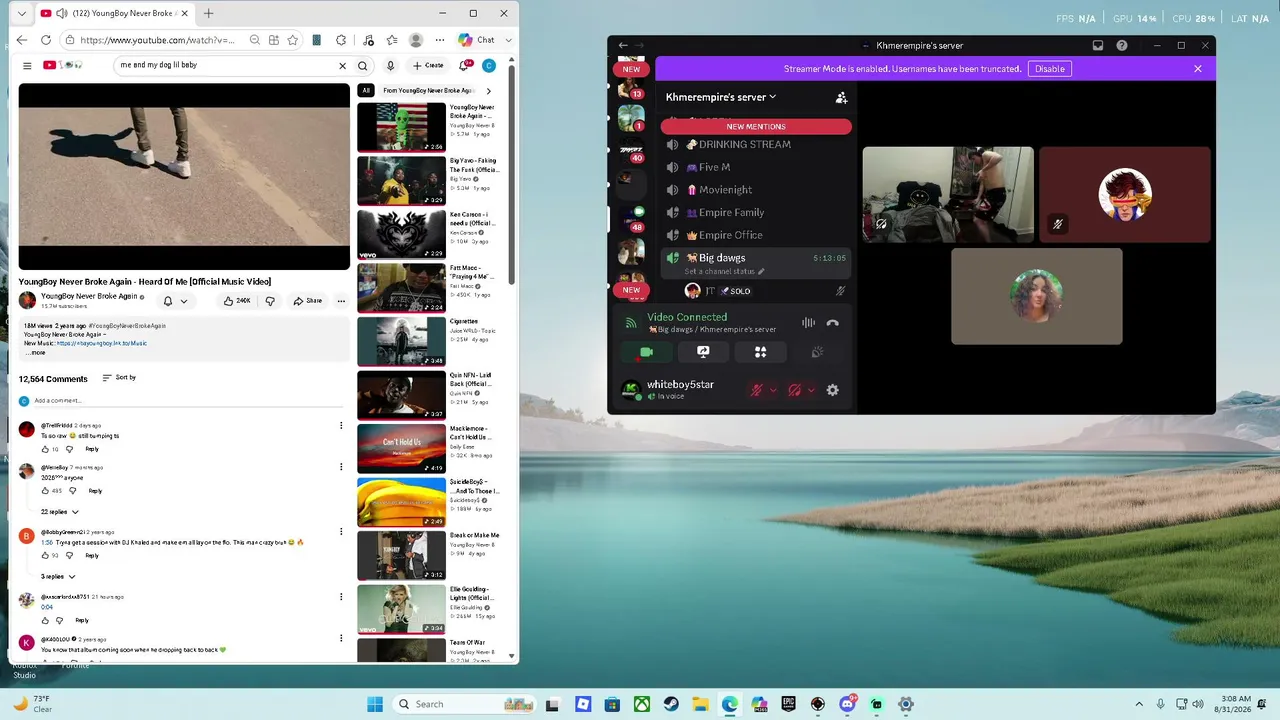Open headphone output options arrow in Discord
Viewport: 1280px width, 720px height.
[x=811, y=390]
